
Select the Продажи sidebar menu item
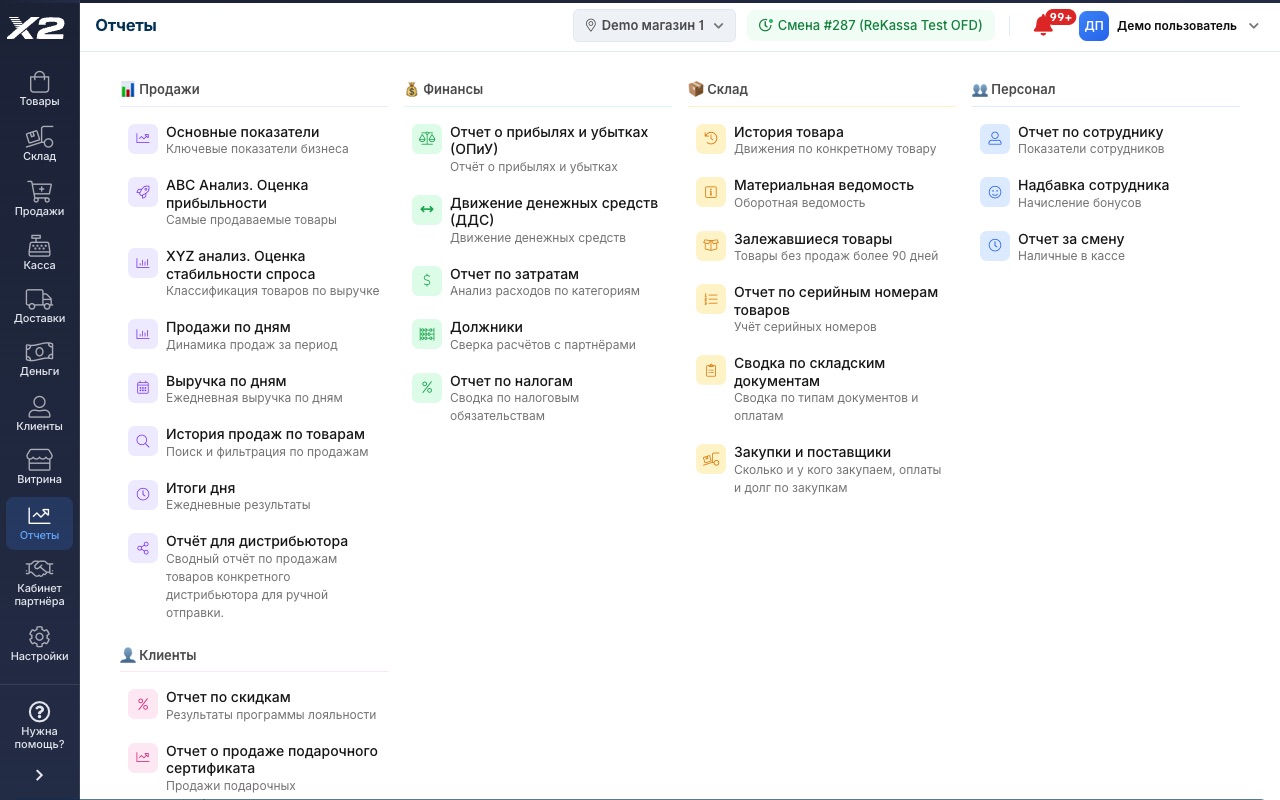coord(39,198)
